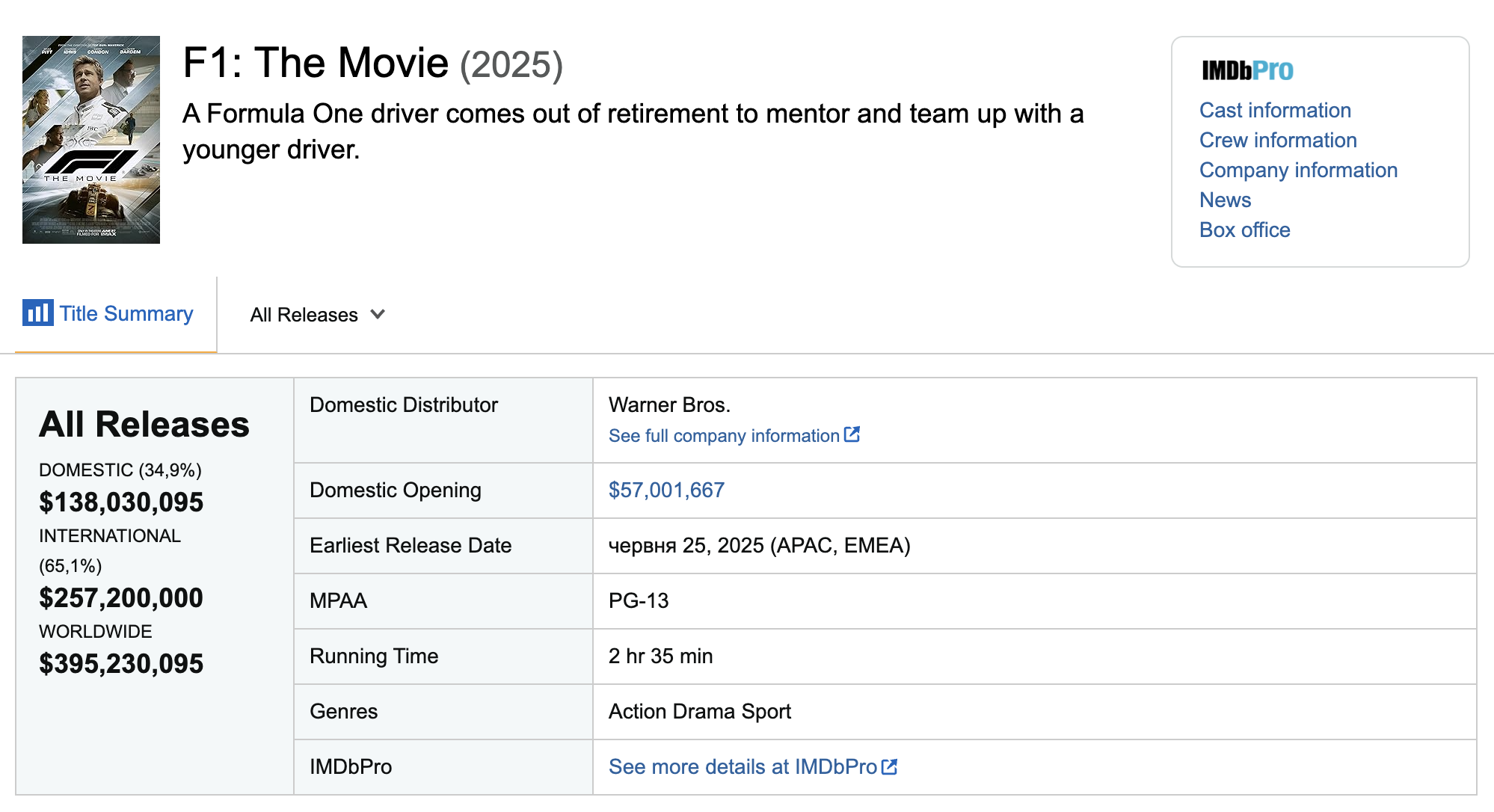Screen dimensions: 1494x812
Task: Open the $57,001,667 domestic opening link
Action: [666, 490]
